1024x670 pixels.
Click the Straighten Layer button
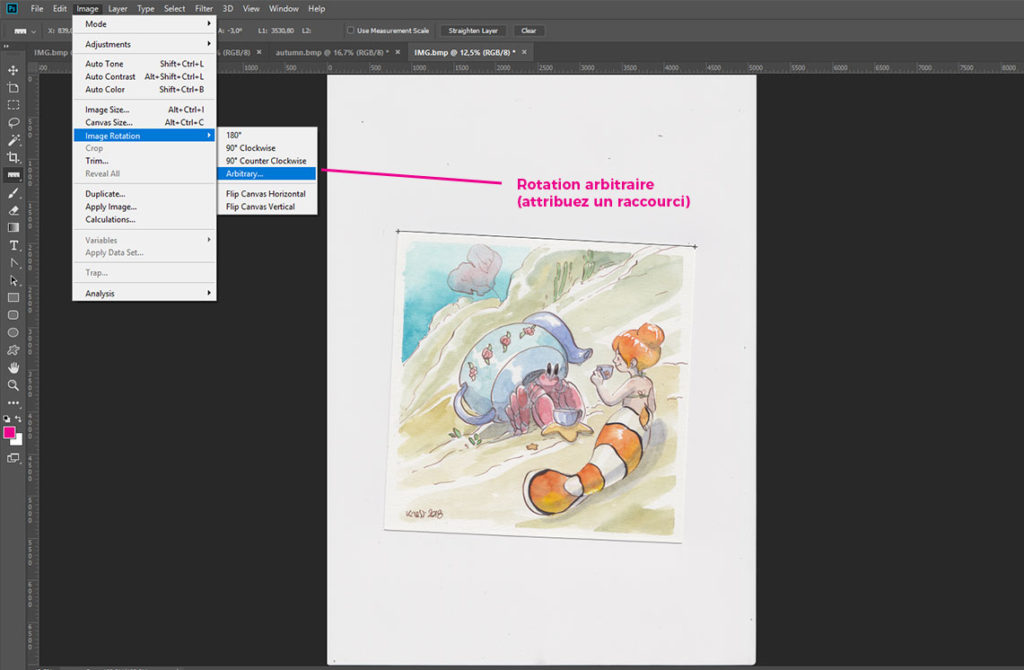(x=473, y=31)
